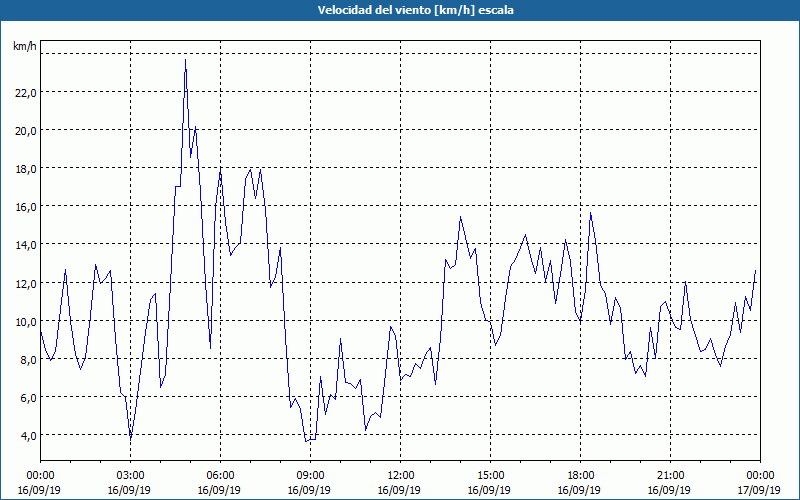Select the '16/09/19' date under 06:00
This screenshot has width=800, height=500.
click(x=219, y=490)
